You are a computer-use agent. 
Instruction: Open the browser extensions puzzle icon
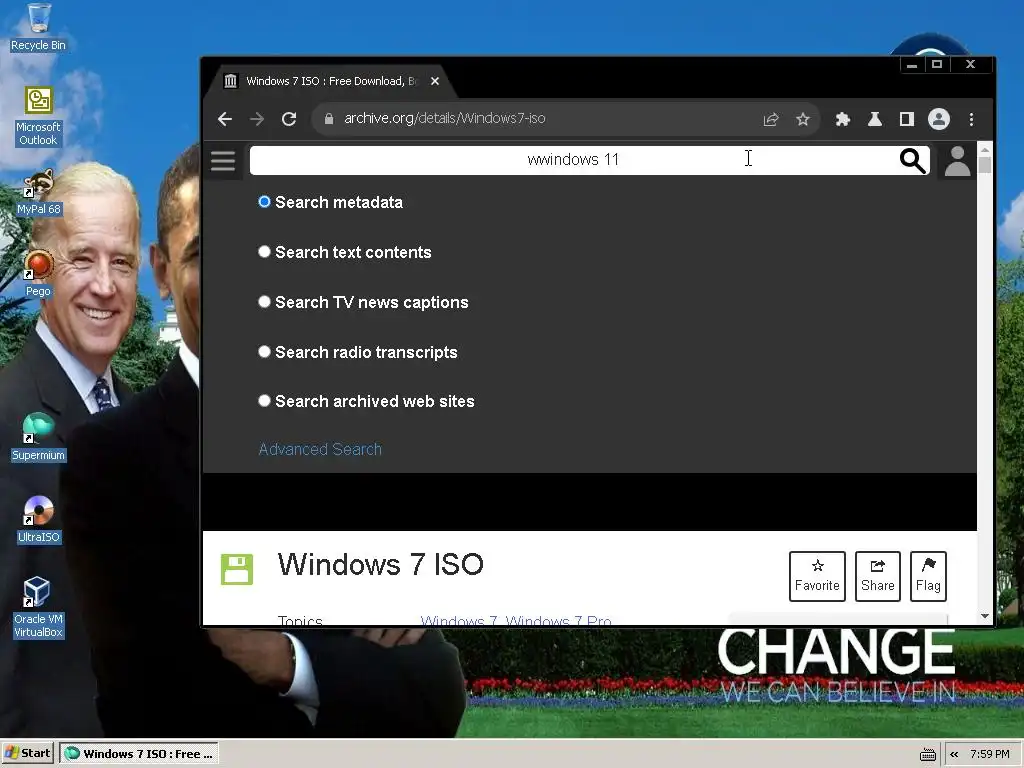[x=842, y=119]
